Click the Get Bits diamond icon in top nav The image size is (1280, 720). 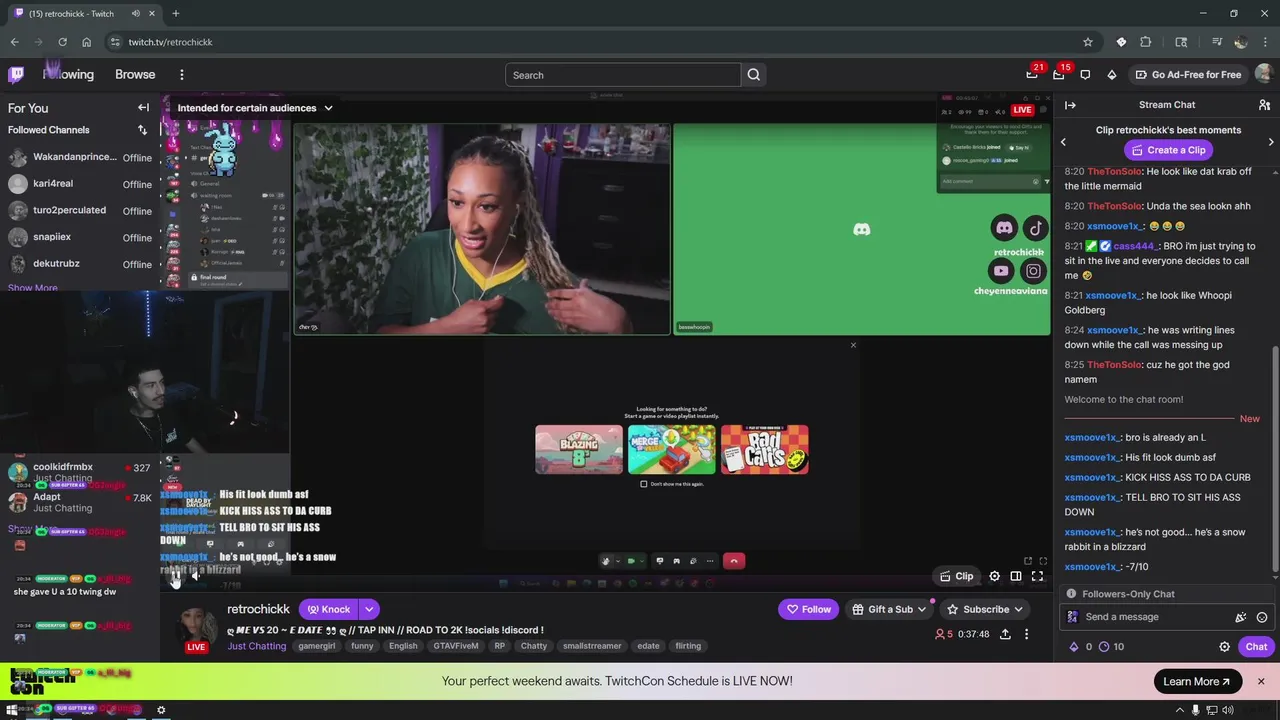(1111, 75)
